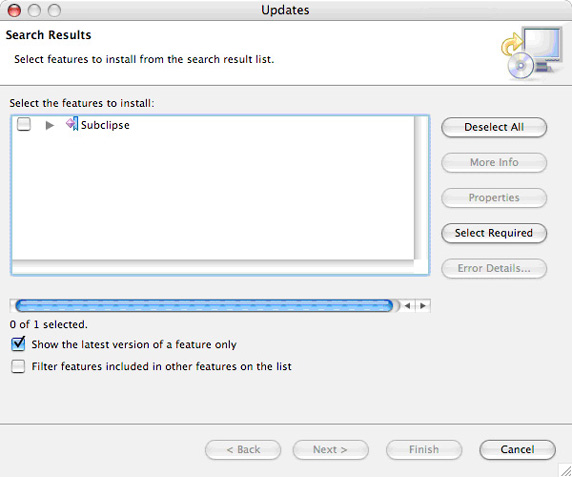Uncheck Show the latest version only

tap(18, 344)
